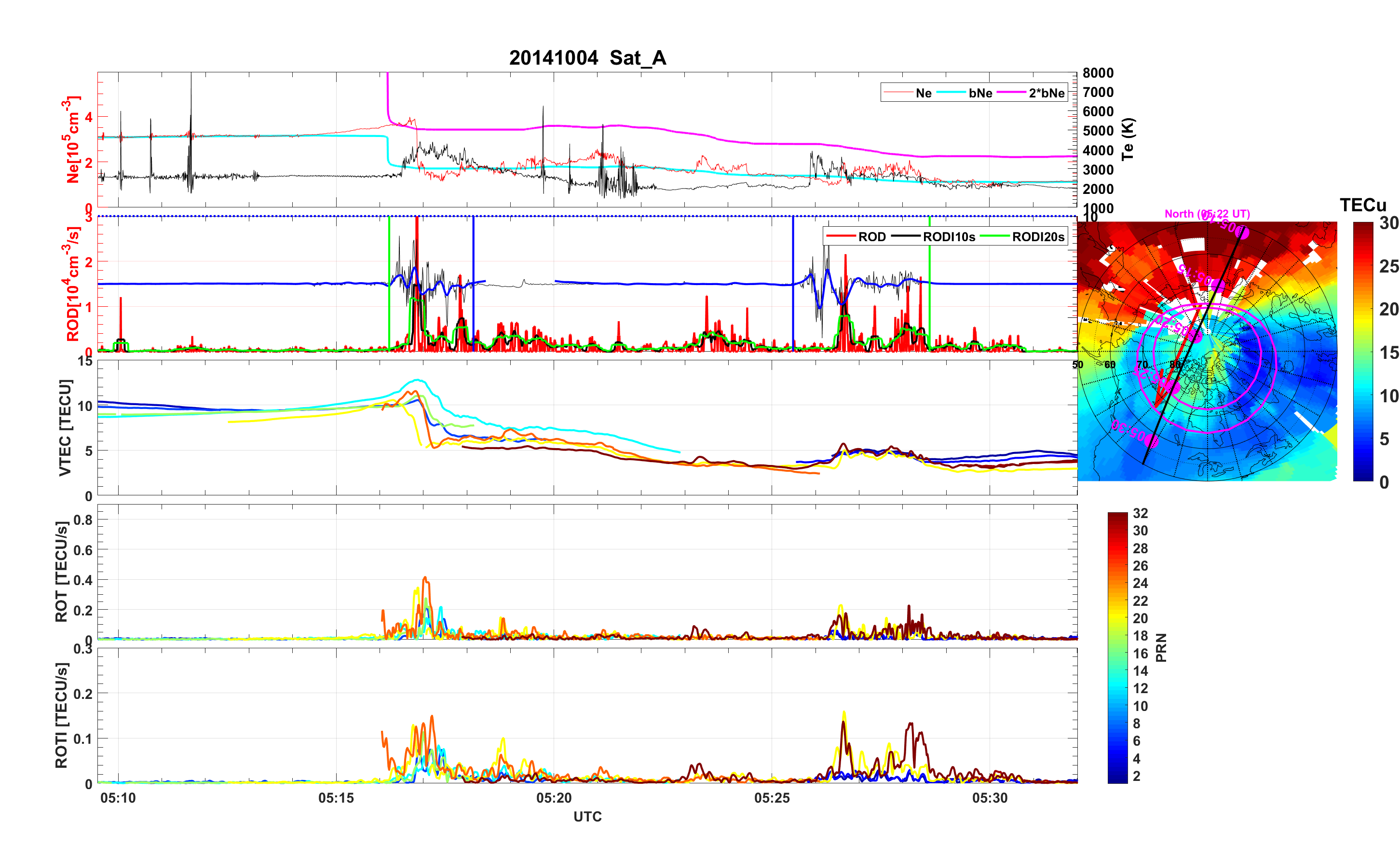Click the RODI10s legend entry
1400x847 pixels.
point(933,237)
